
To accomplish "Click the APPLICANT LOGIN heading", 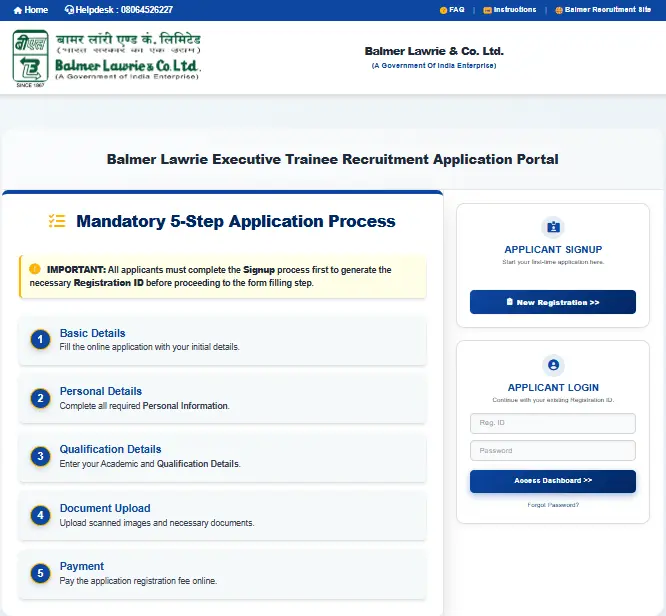I will click(x=553, y=387).
